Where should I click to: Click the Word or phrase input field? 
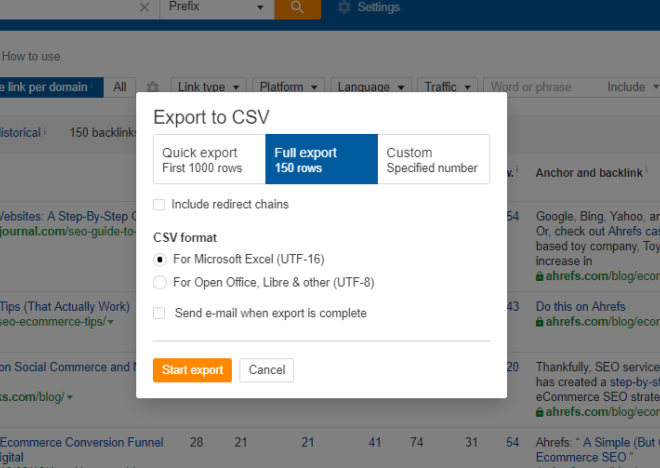543,87
